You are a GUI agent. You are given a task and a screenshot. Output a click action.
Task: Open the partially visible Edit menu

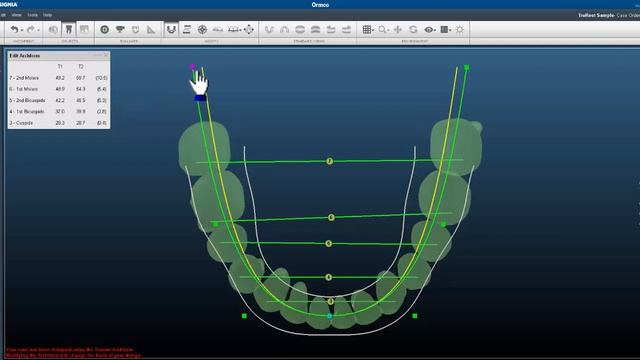[x=2, y=15]
